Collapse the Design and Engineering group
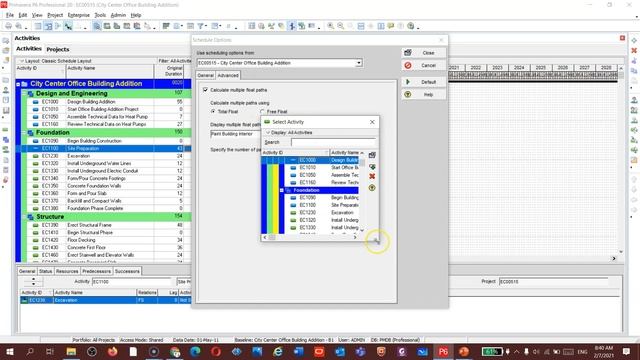The height and width of the screenshot is (360, 640). [24, 93]
